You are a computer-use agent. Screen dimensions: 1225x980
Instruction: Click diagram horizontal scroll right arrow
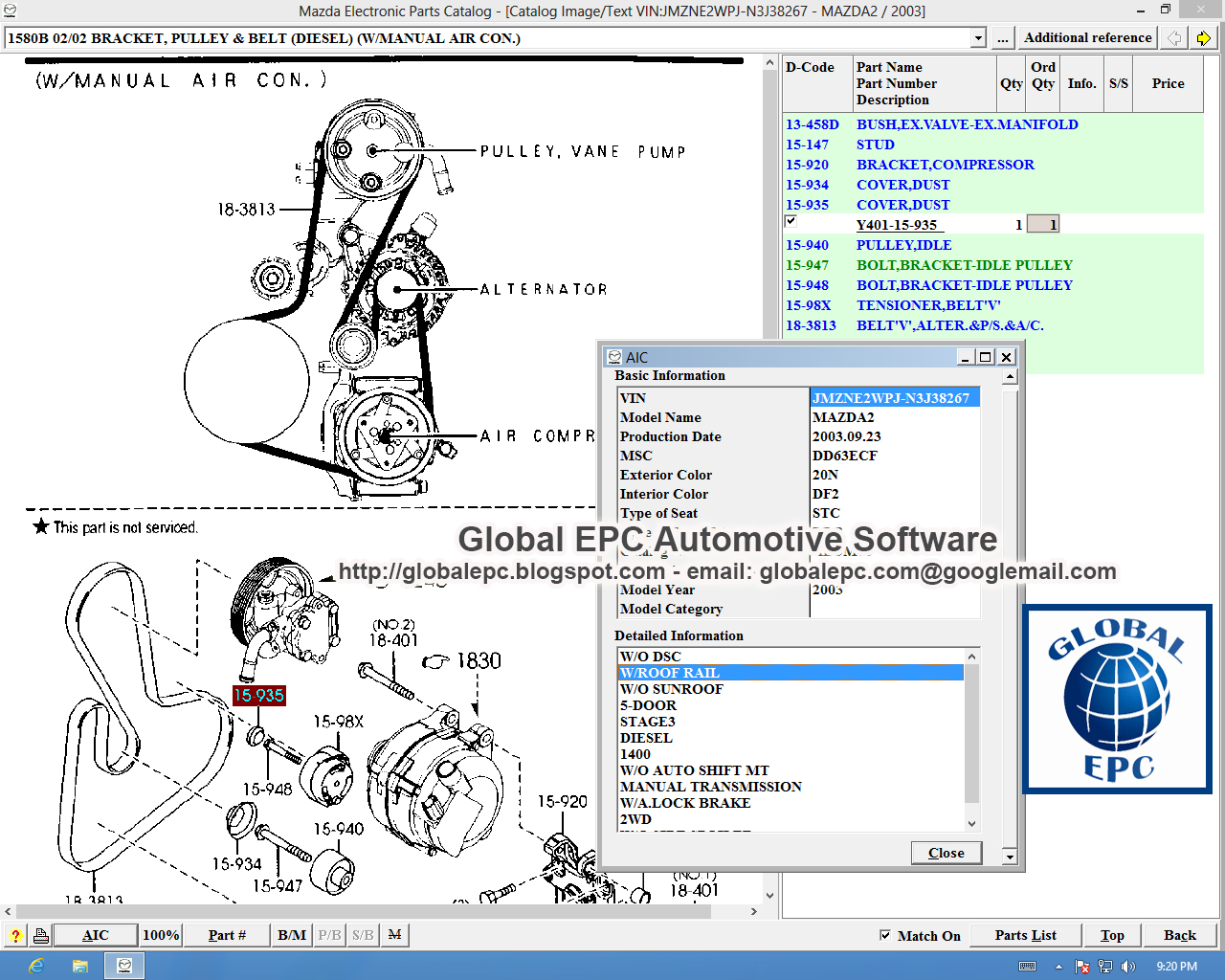click(753, 911)
